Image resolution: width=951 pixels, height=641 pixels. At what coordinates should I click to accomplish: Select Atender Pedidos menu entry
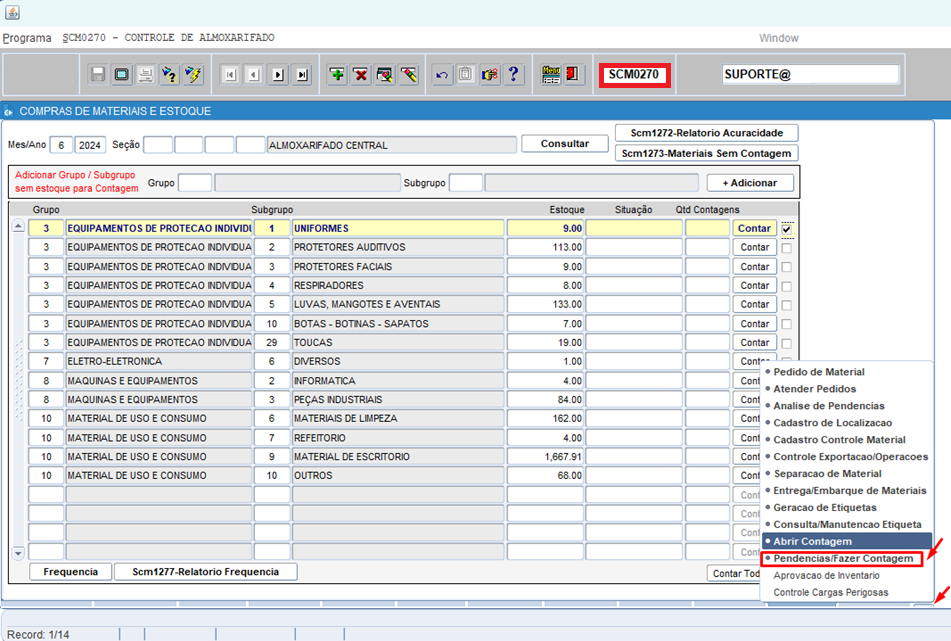pyautogui.click(x=815, y=389)
